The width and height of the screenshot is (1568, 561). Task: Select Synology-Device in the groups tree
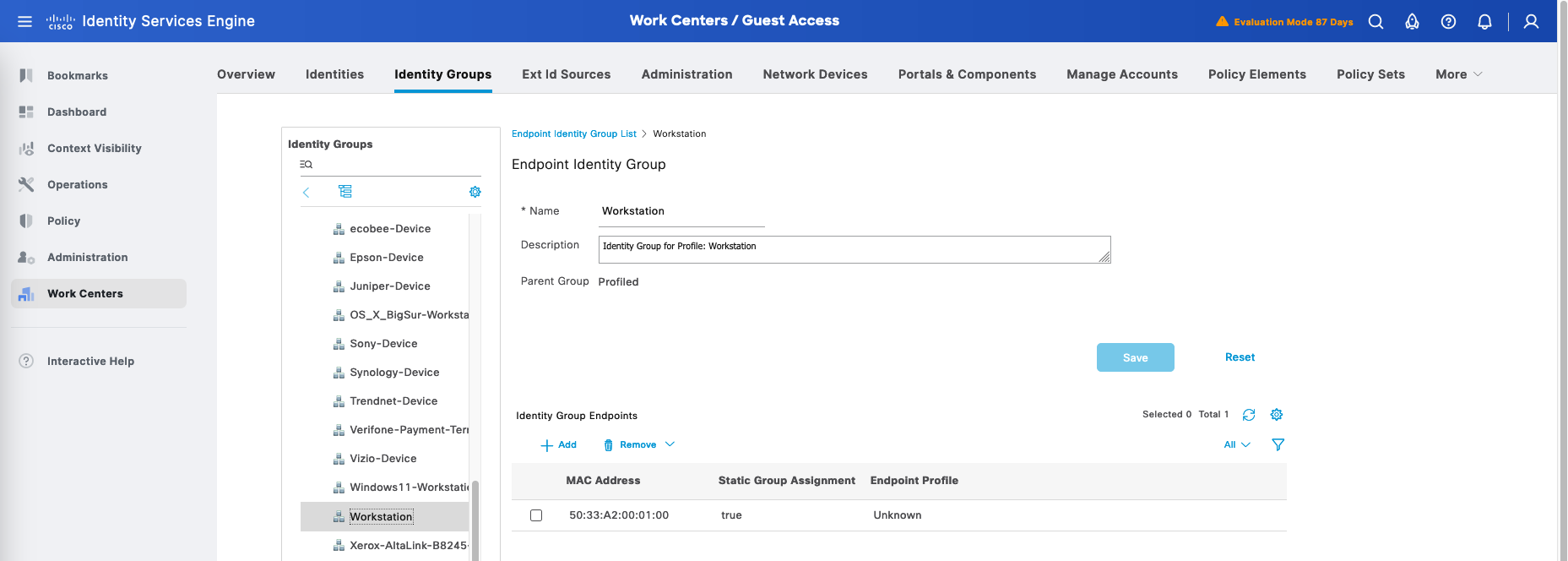(x=394, y=373)
